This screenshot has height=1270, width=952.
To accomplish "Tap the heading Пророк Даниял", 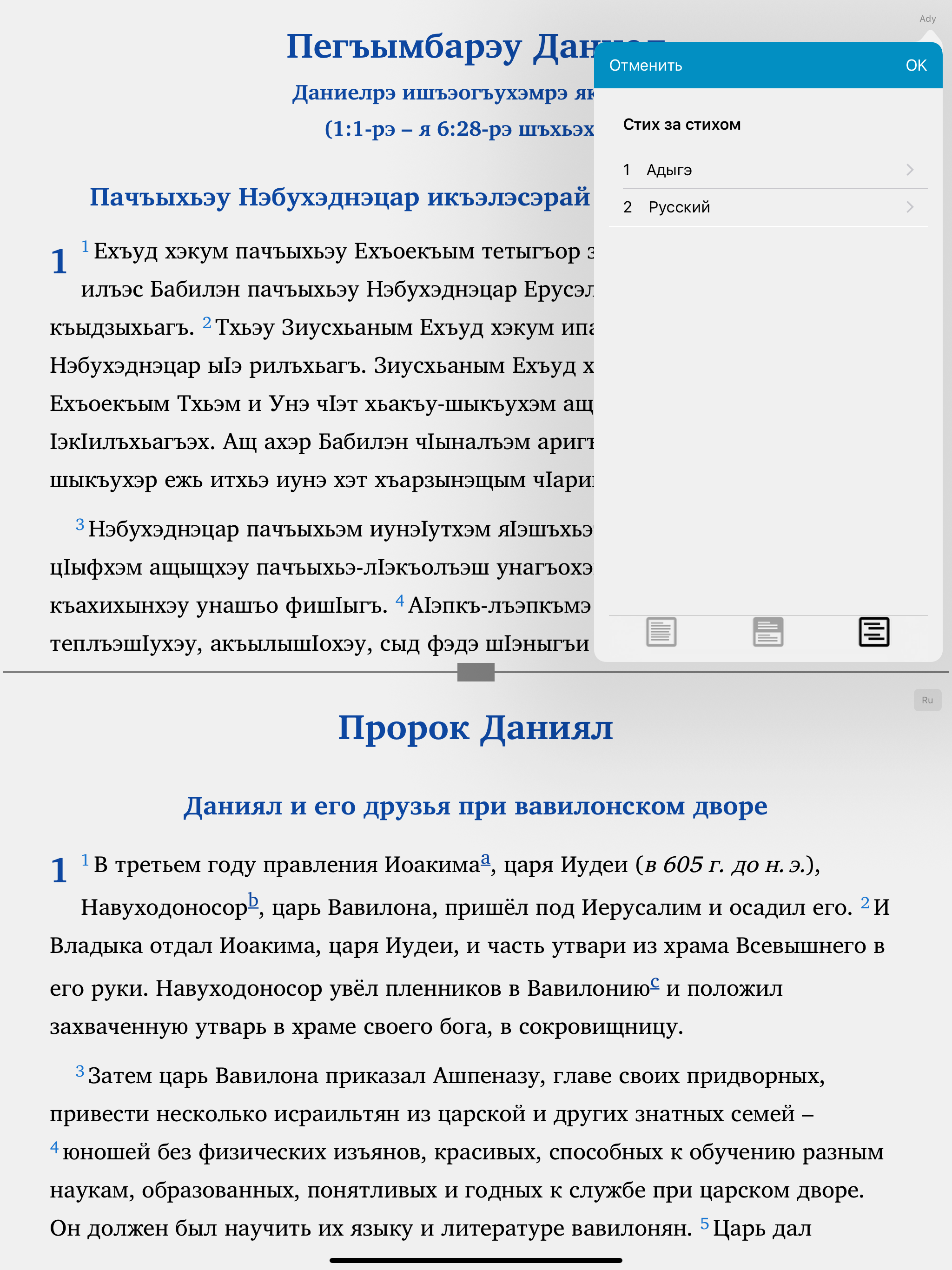I will coord(476,728).
